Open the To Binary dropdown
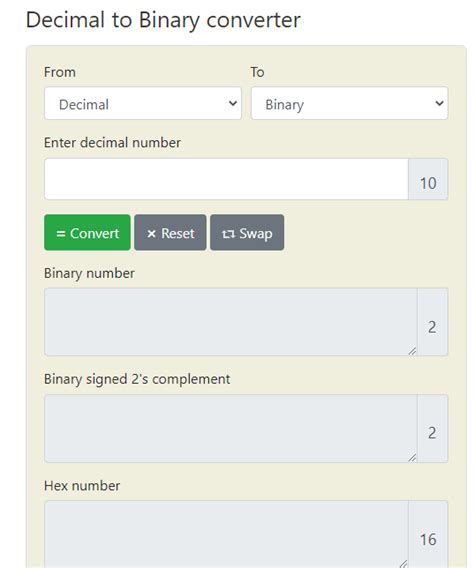This screenshot has width=474, height=568. click(349, 103)
